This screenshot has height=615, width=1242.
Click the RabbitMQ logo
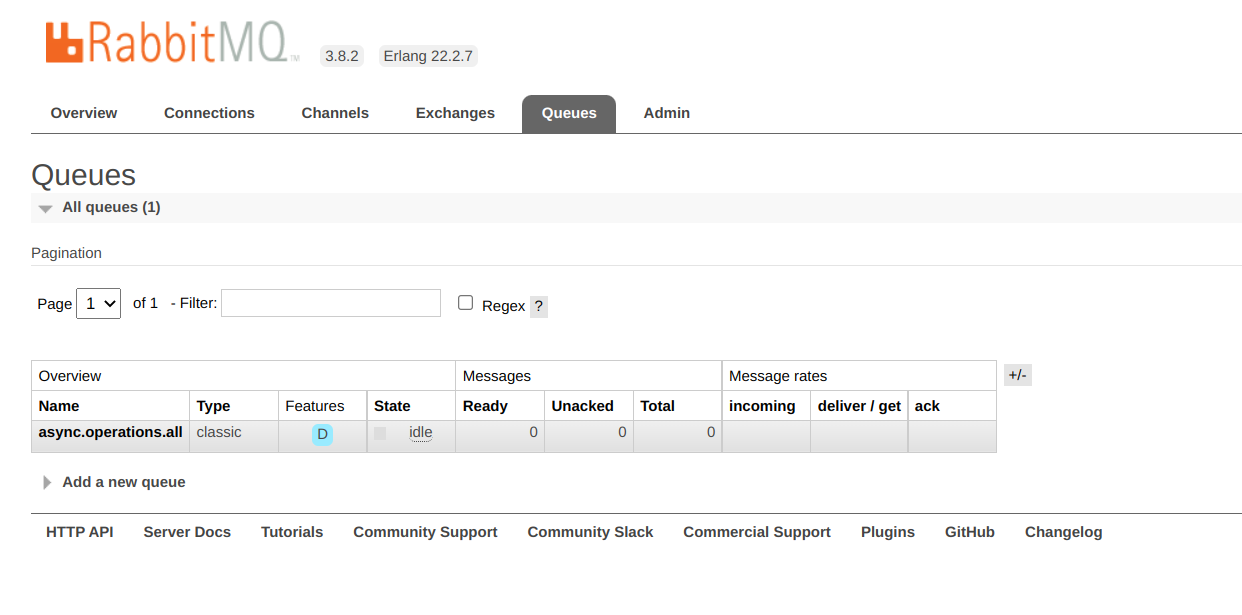[x=171, y=43]
